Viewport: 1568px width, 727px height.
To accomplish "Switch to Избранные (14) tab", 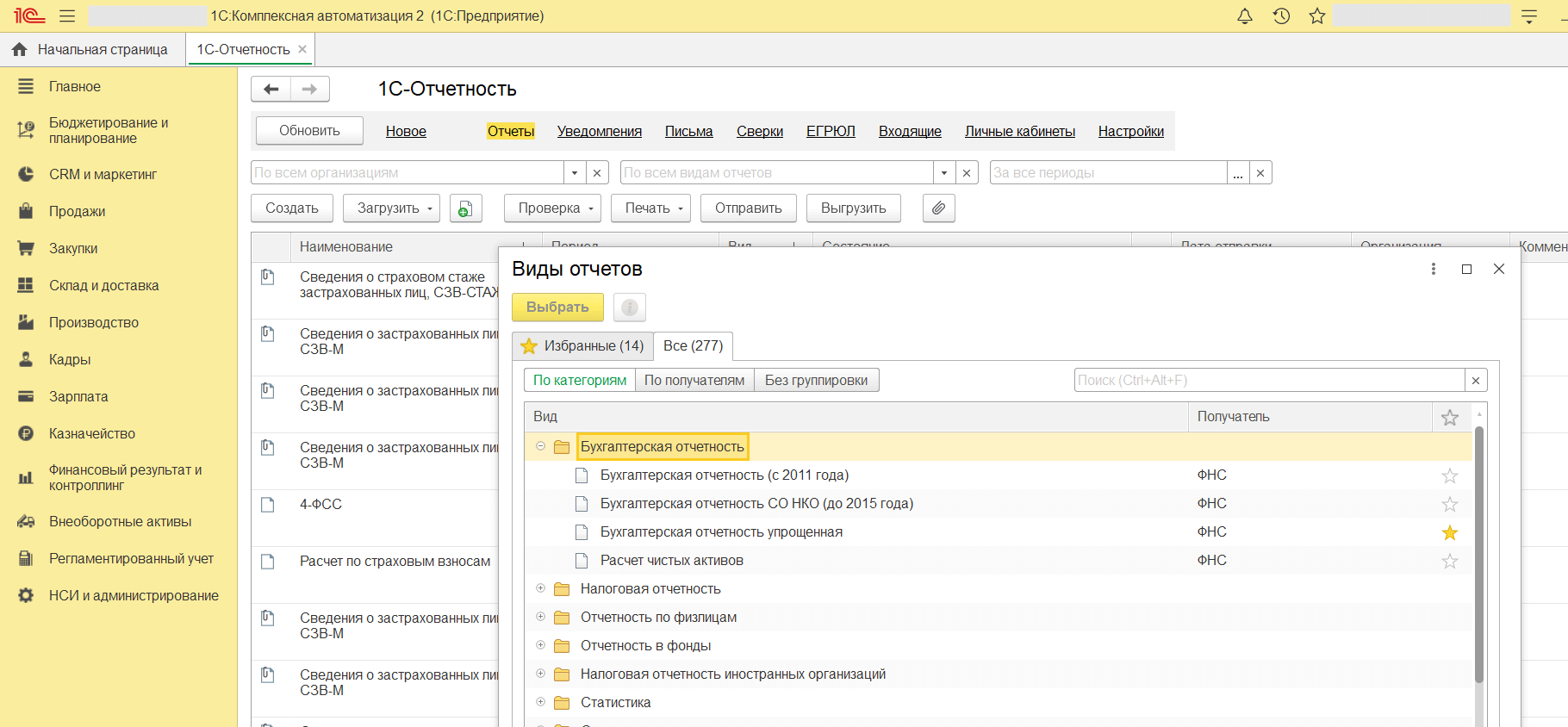I will 582,345.
